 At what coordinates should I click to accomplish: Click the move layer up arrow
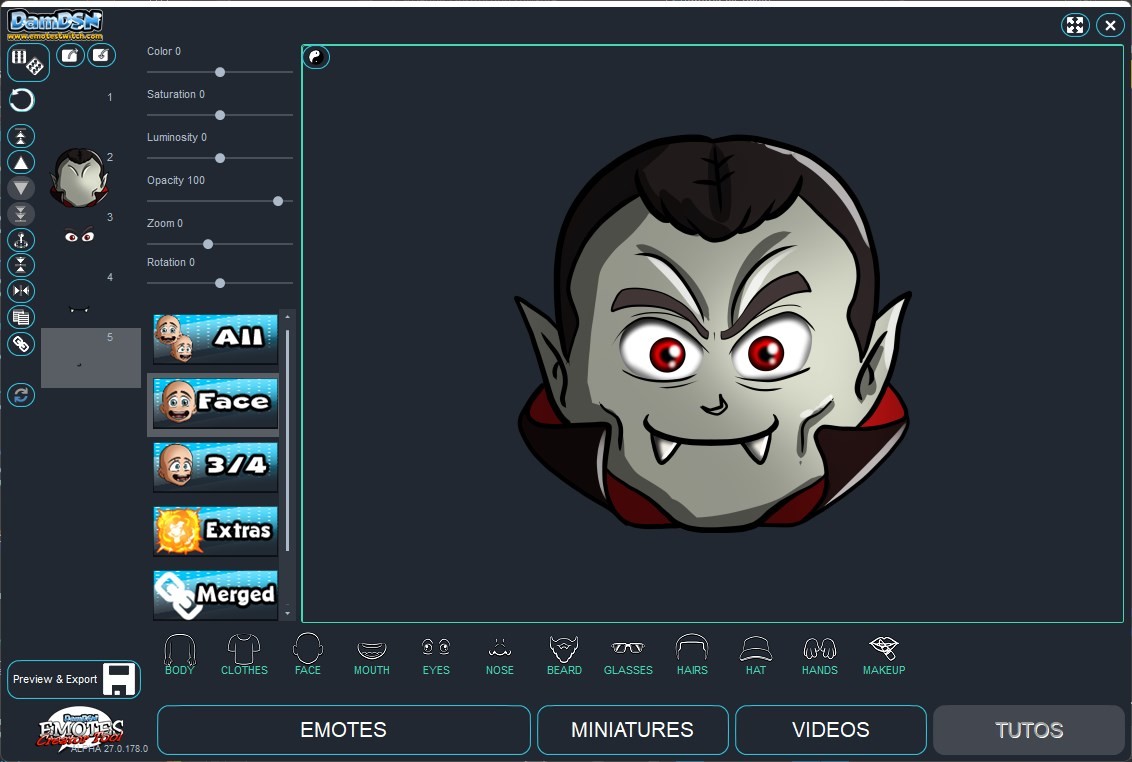tap(20, 161)
